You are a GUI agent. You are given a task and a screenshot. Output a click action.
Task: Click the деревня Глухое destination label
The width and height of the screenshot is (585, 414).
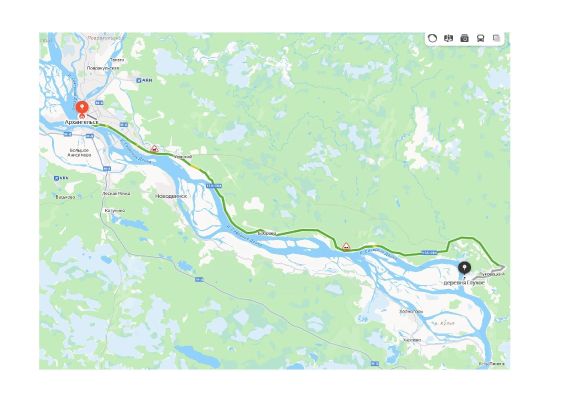point(464,283)
